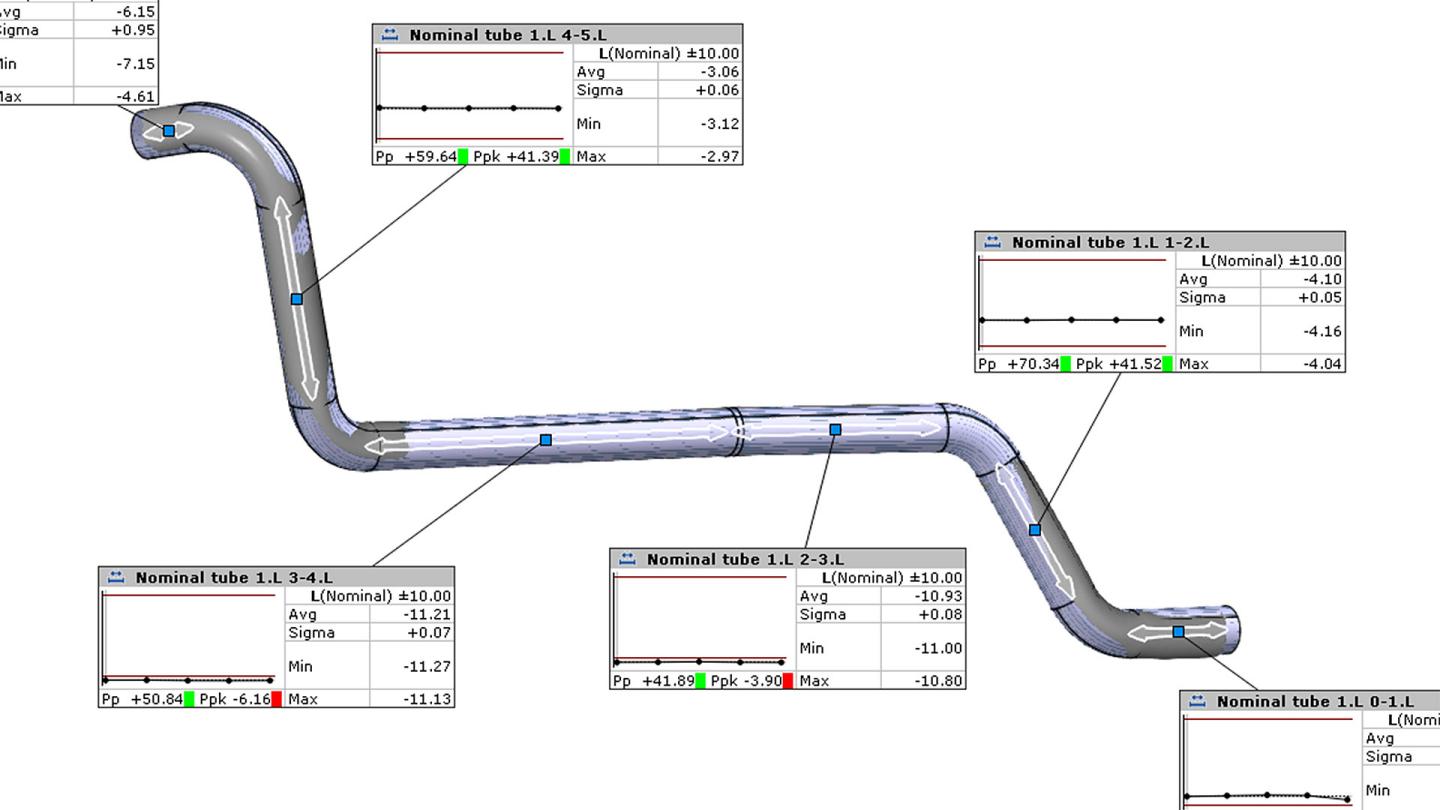Select the blue marker on the middle horizontal tube segment
Viewport: 1440px width, 810px height.
tap(546, 438)
